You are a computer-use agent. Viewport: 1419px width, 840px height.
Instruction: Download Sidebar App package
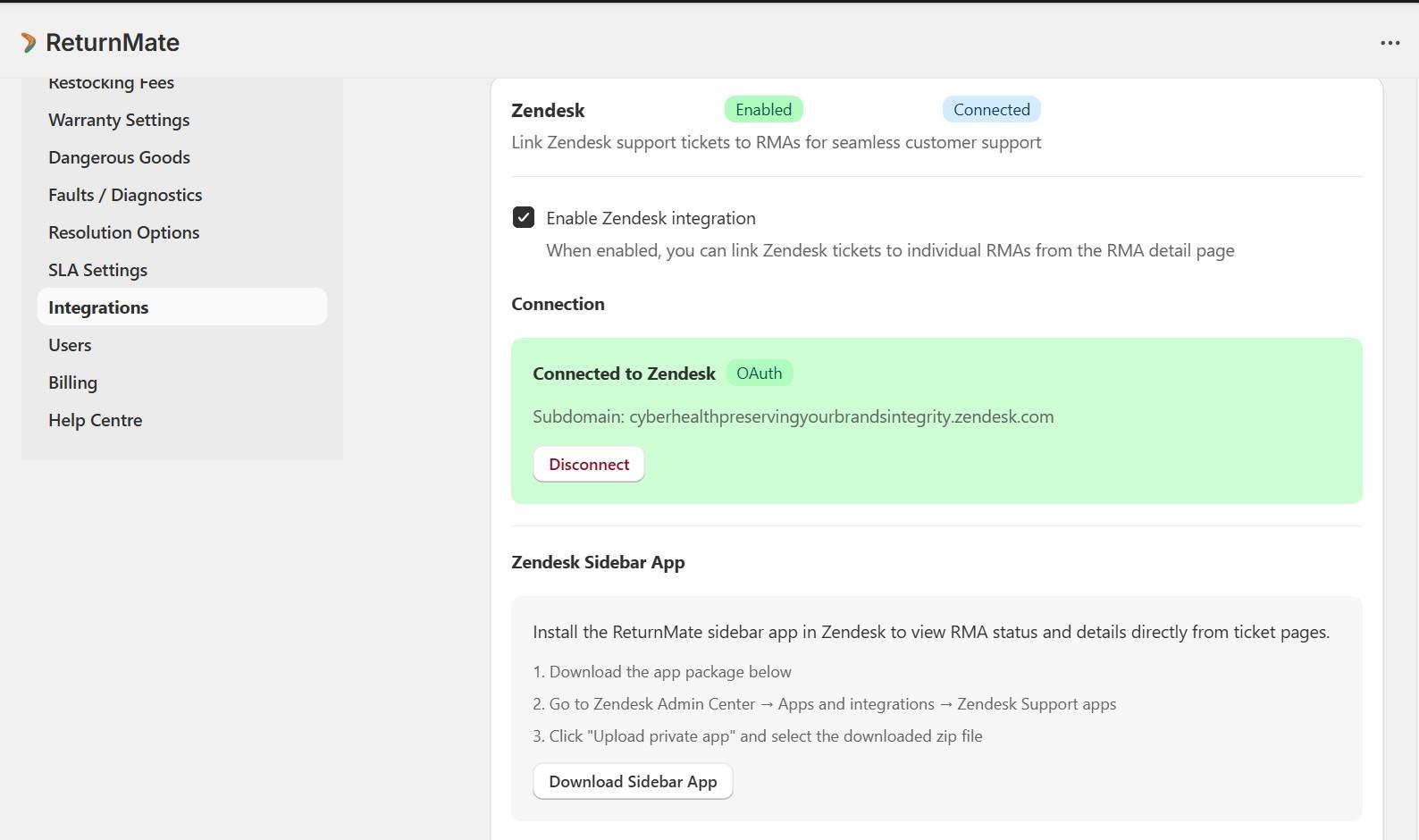pyautogui.click(x=633, y=781)
